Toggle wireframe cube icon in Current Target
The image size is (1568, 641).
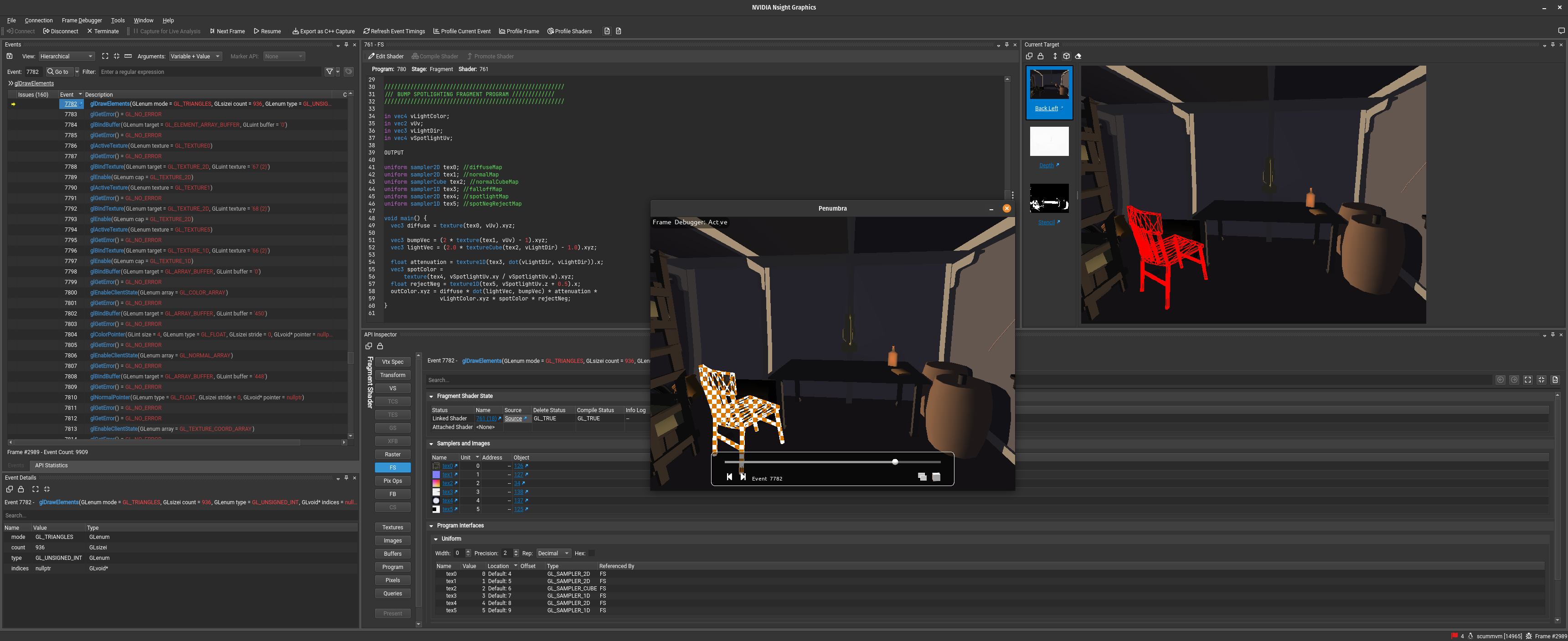[1067, 56]
